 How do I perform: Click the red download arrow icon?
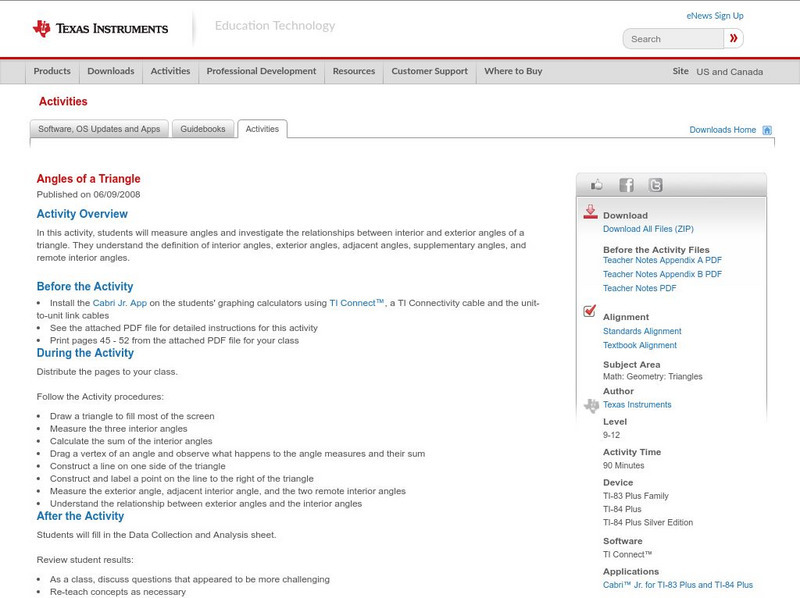click(590, 212)
